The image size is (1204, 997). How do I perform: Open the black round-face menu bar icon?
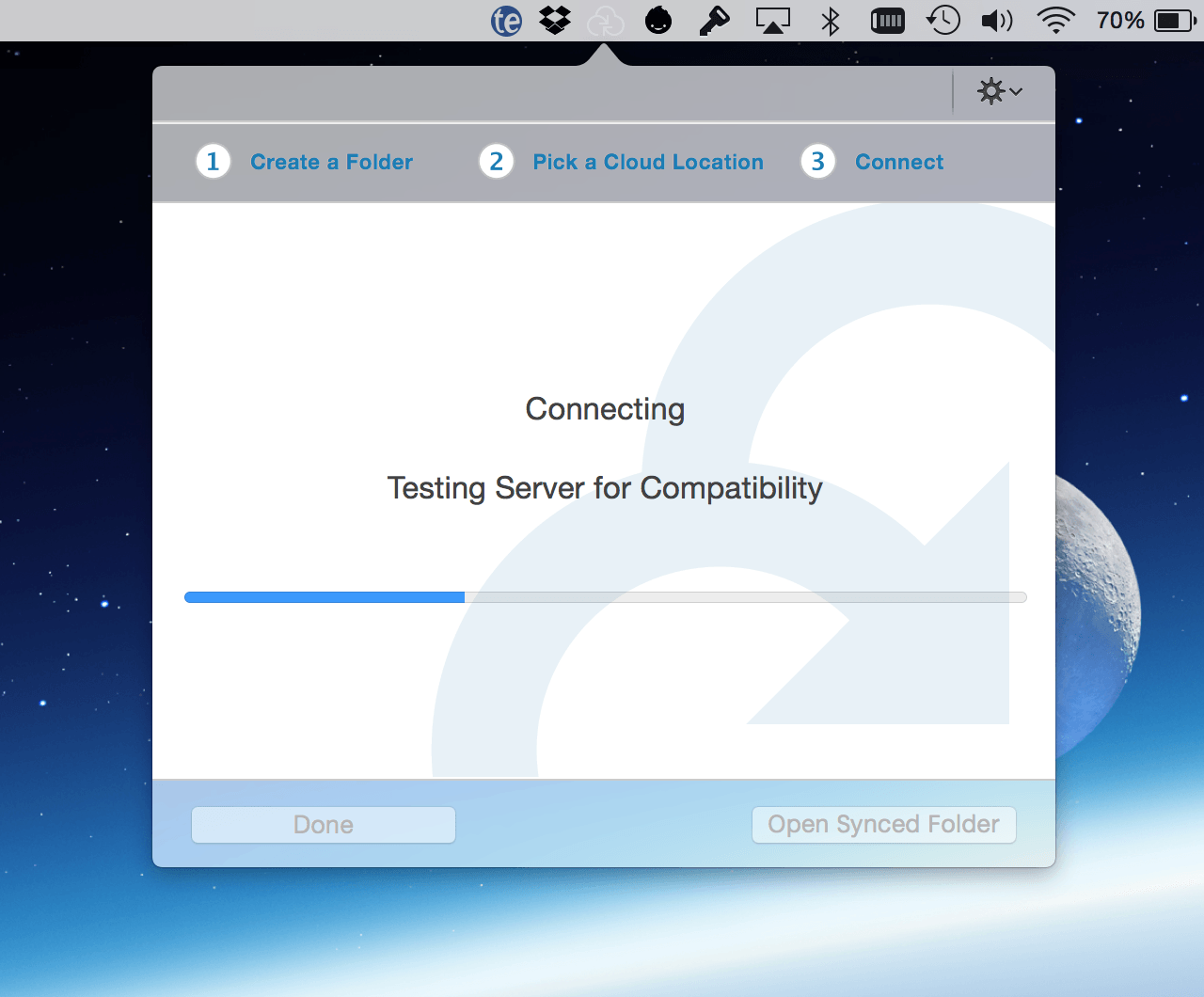point(658,20)
